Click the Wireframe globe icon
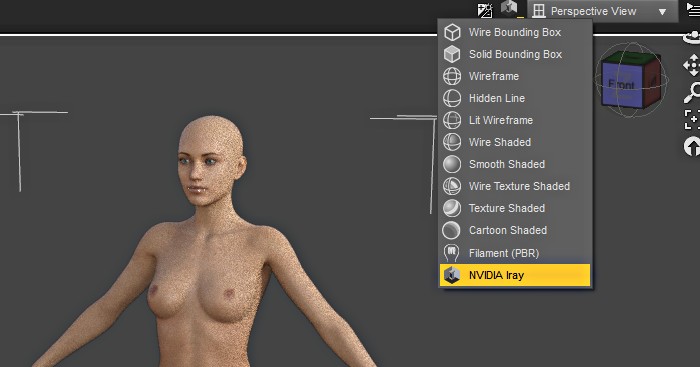Screen dimensions: 700x367 click(x=452, y=76)
